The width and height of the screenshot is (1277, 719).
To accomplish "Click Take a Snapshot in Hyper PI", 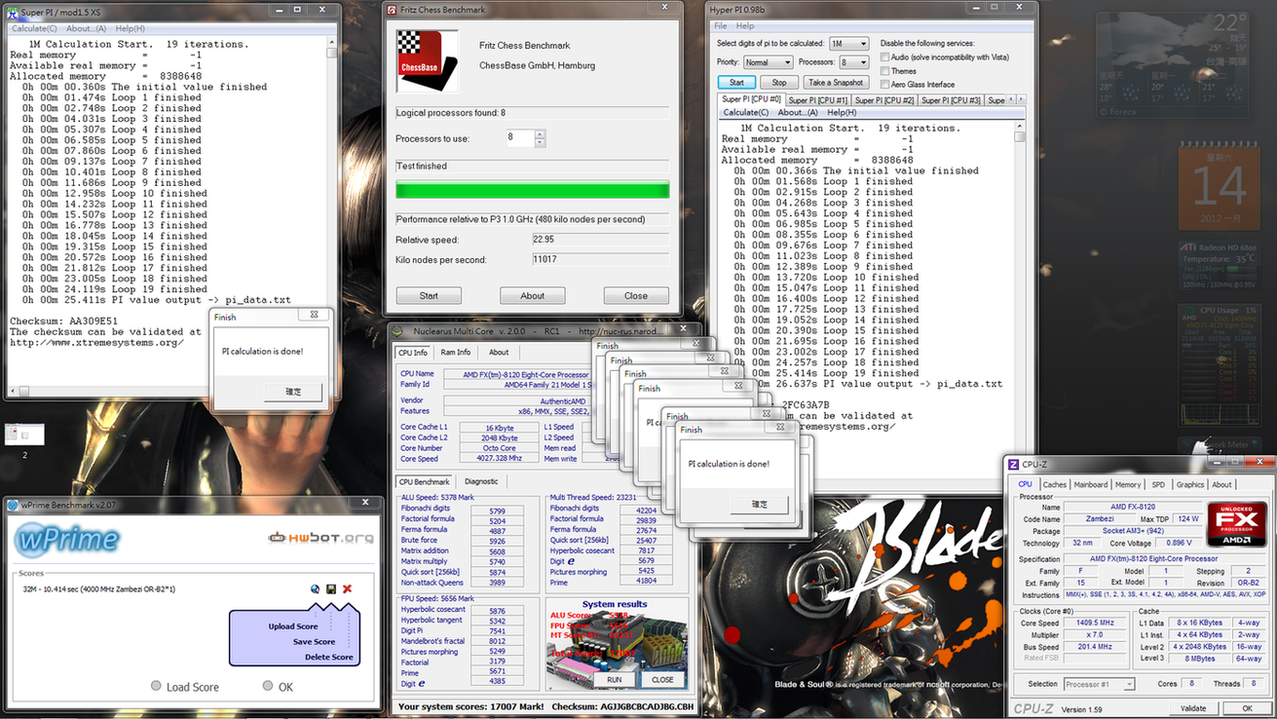I will pos(835,82).
